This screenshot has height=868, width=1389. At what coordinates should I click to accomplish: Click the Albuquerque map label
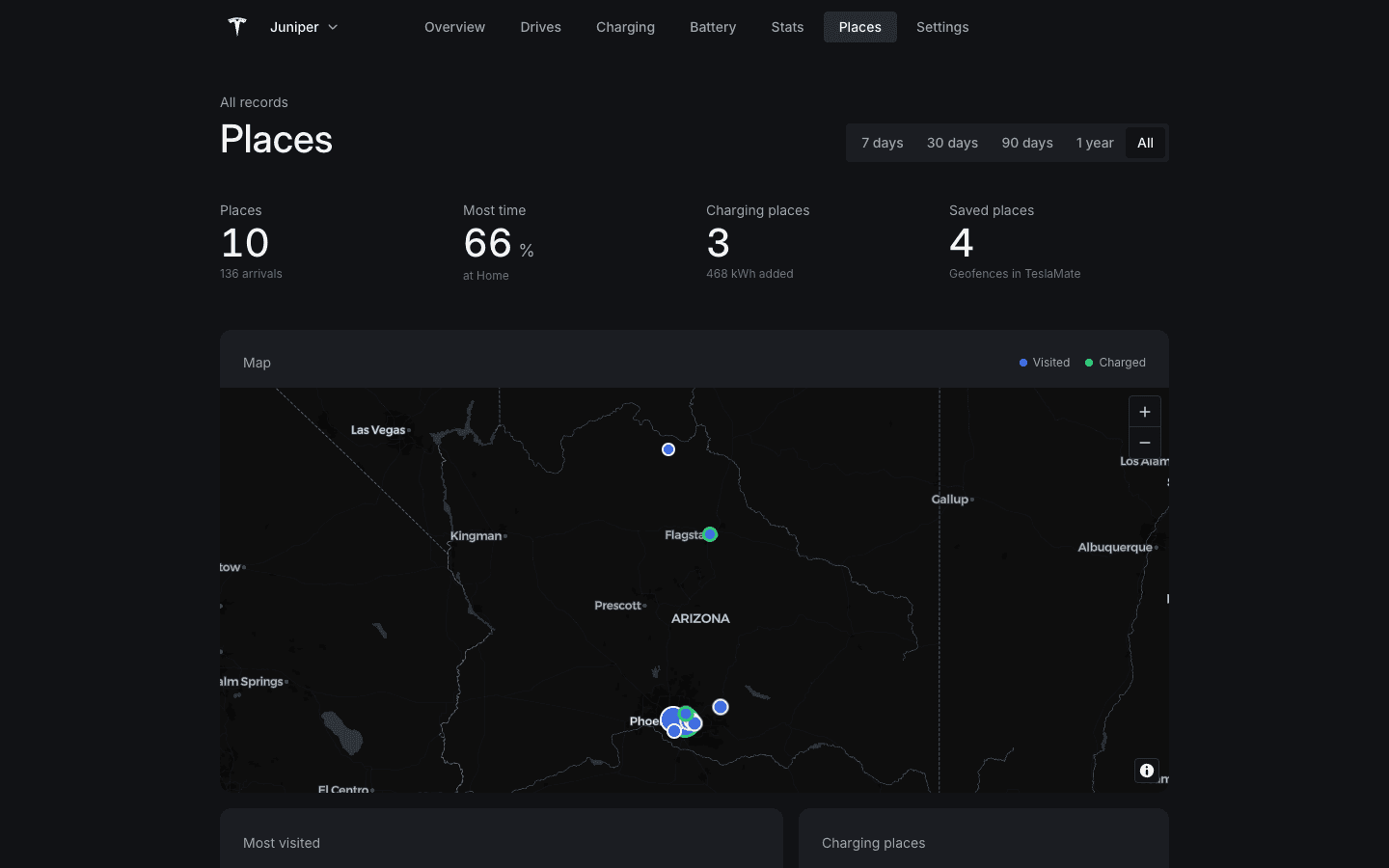pos(1115,548)
